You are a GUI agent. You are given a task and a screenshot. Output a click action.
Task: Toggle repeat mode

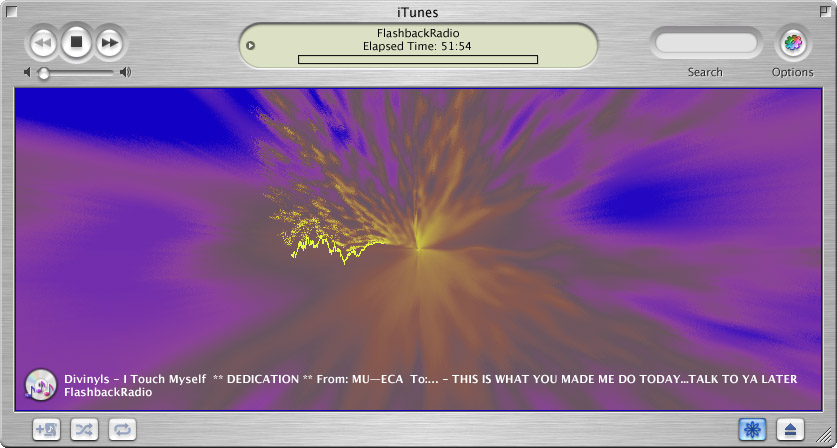[122, 429]
